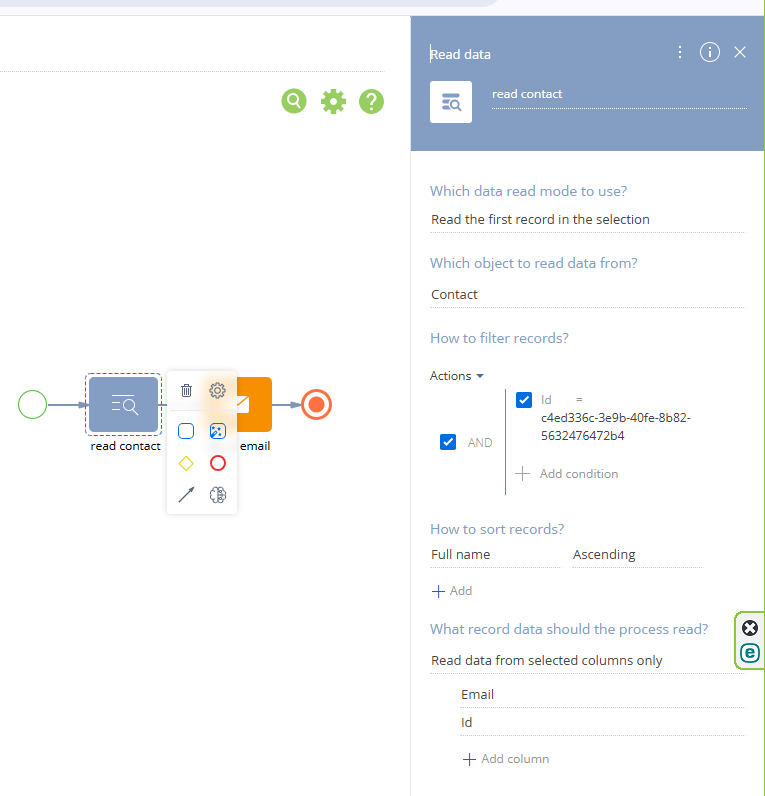Open help via green question mark
This screenshot has height=796, width=765.
371,101
